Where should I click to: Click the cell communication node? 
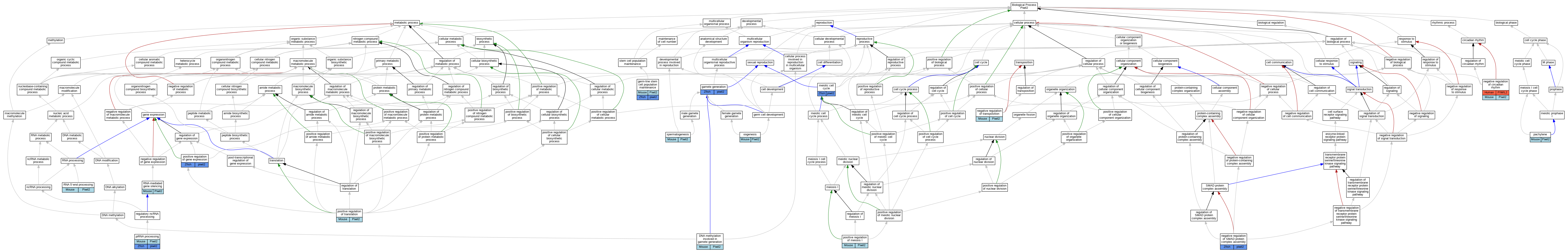[x=1279, y=62]
